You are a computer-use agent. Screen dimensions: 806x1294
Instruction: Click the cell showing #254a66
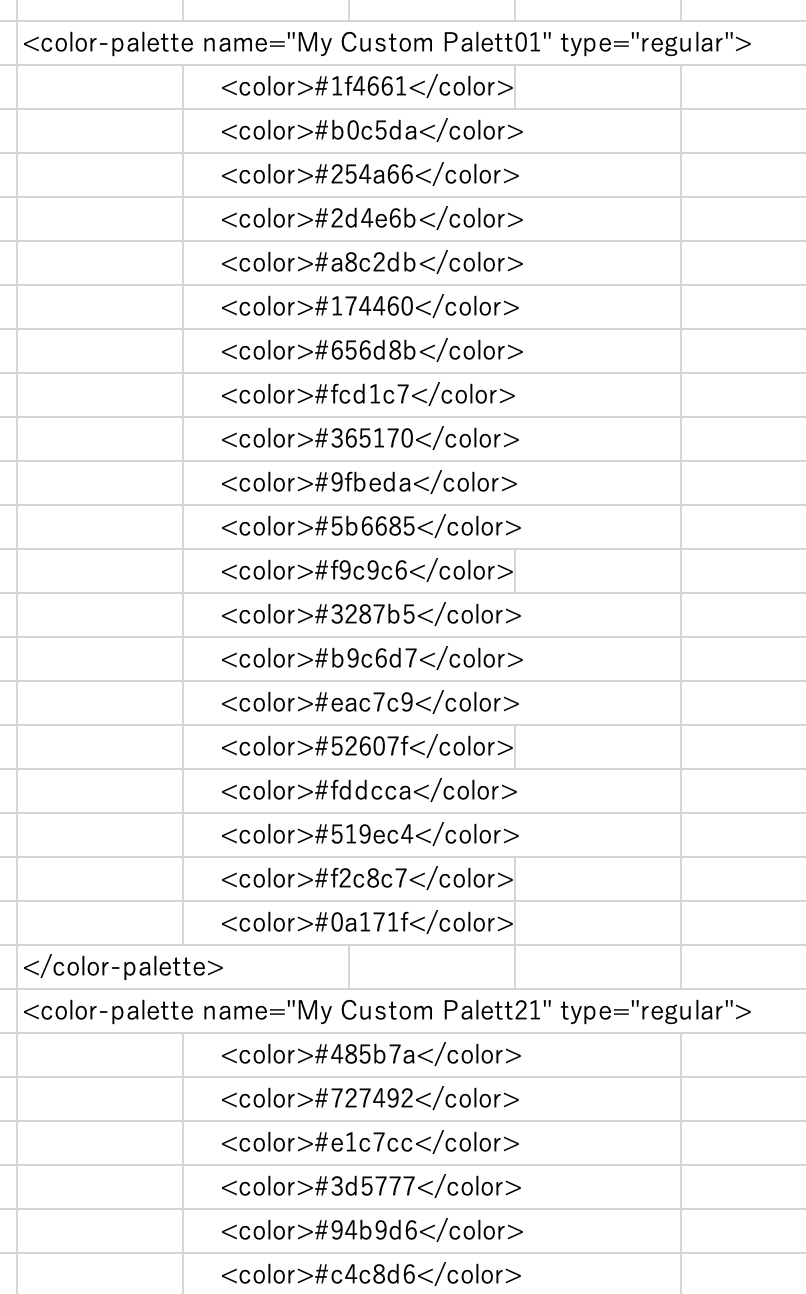(x=349, y=175)
